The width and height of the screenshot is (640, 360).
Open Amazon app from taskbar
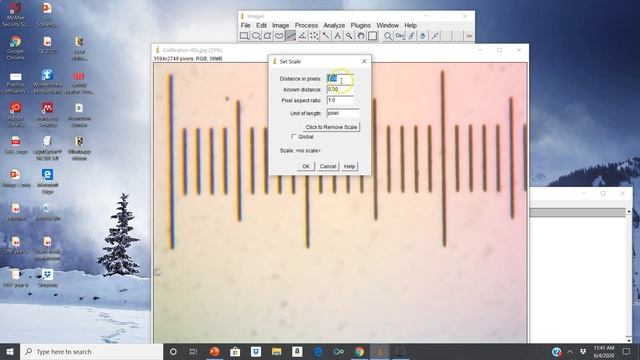297,351
